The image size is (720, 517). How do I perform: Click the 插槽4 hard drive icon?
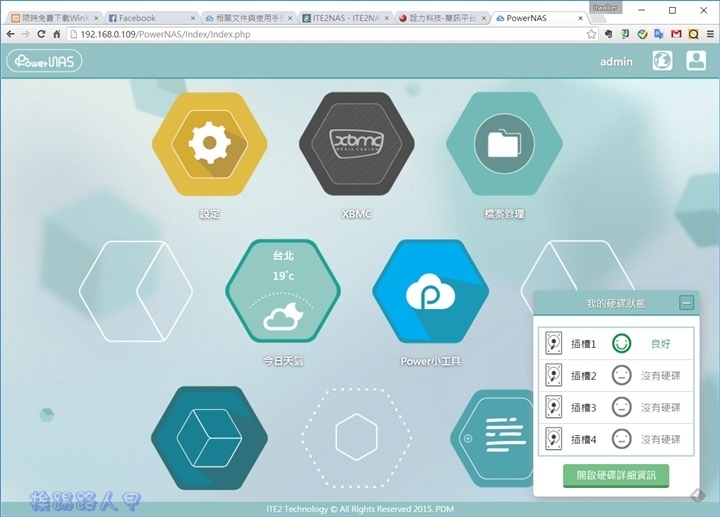pyautogui.click(x=554, y=439)
